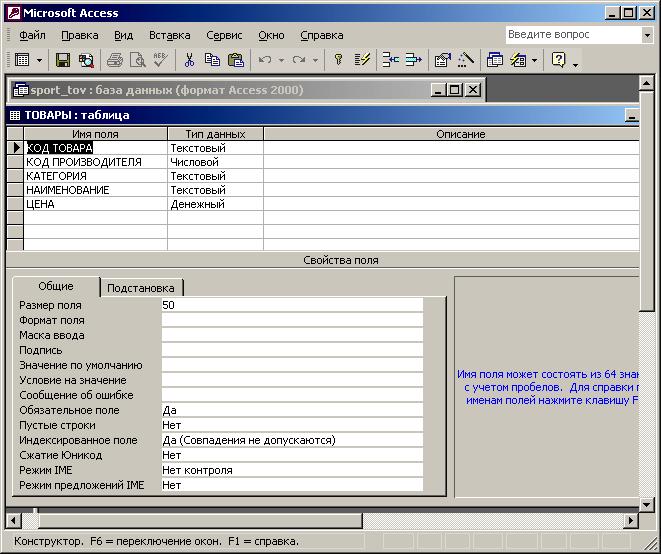Open toolbar options arrow after Help icon

(575, 65)
